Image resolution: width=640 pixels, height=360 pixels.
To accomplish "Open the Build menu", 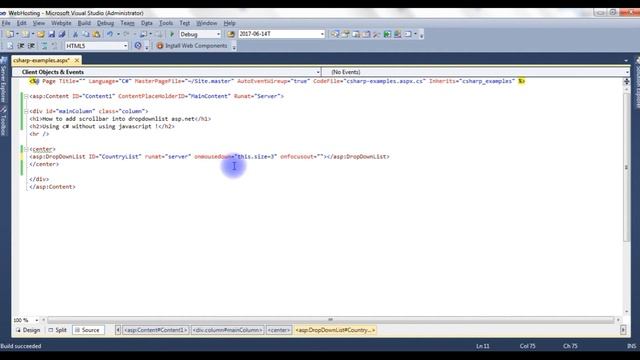I will (x=84, y=23).
